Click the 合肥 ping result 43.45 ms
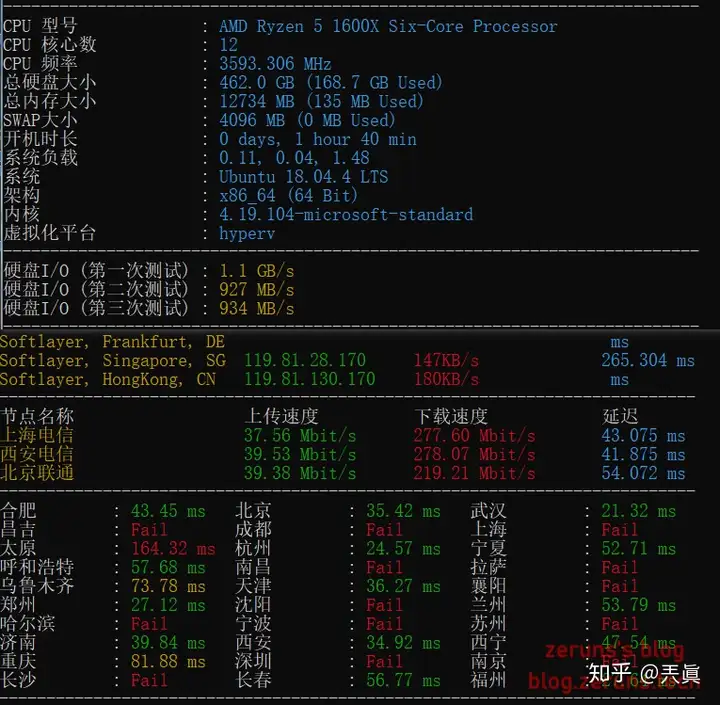Image resolution: width=720 pixels, height=705 pixels. point(168,511)
